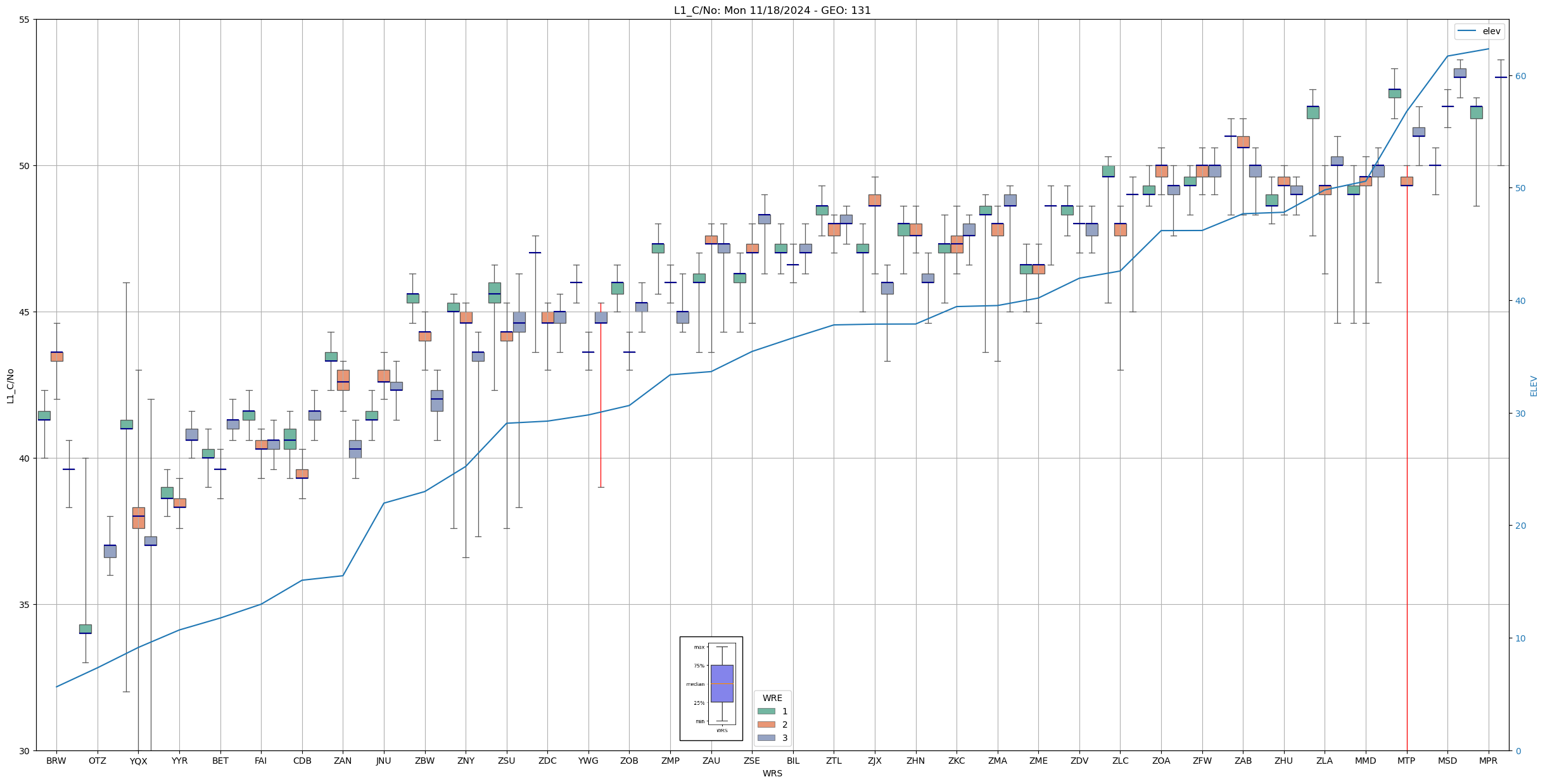Screen dimensions: 1545x784
Task: Click the ELEV right axis title
Action: [1534, 385]
